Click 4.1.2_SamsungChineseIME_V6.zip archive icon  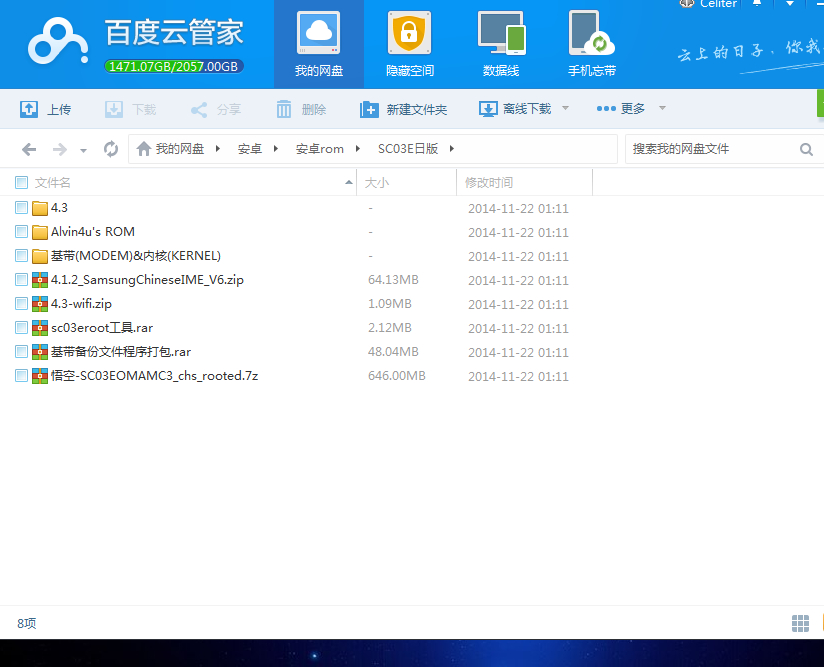(40, 280)
